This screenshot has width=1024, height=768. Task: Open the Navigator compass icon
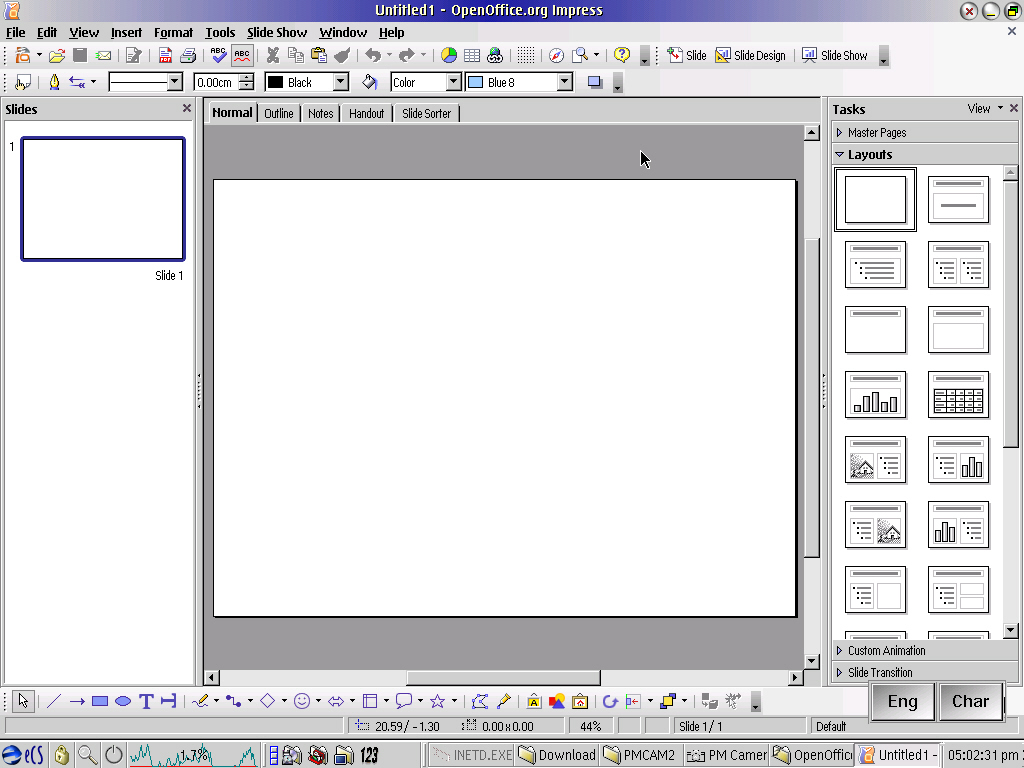(556, 56)
